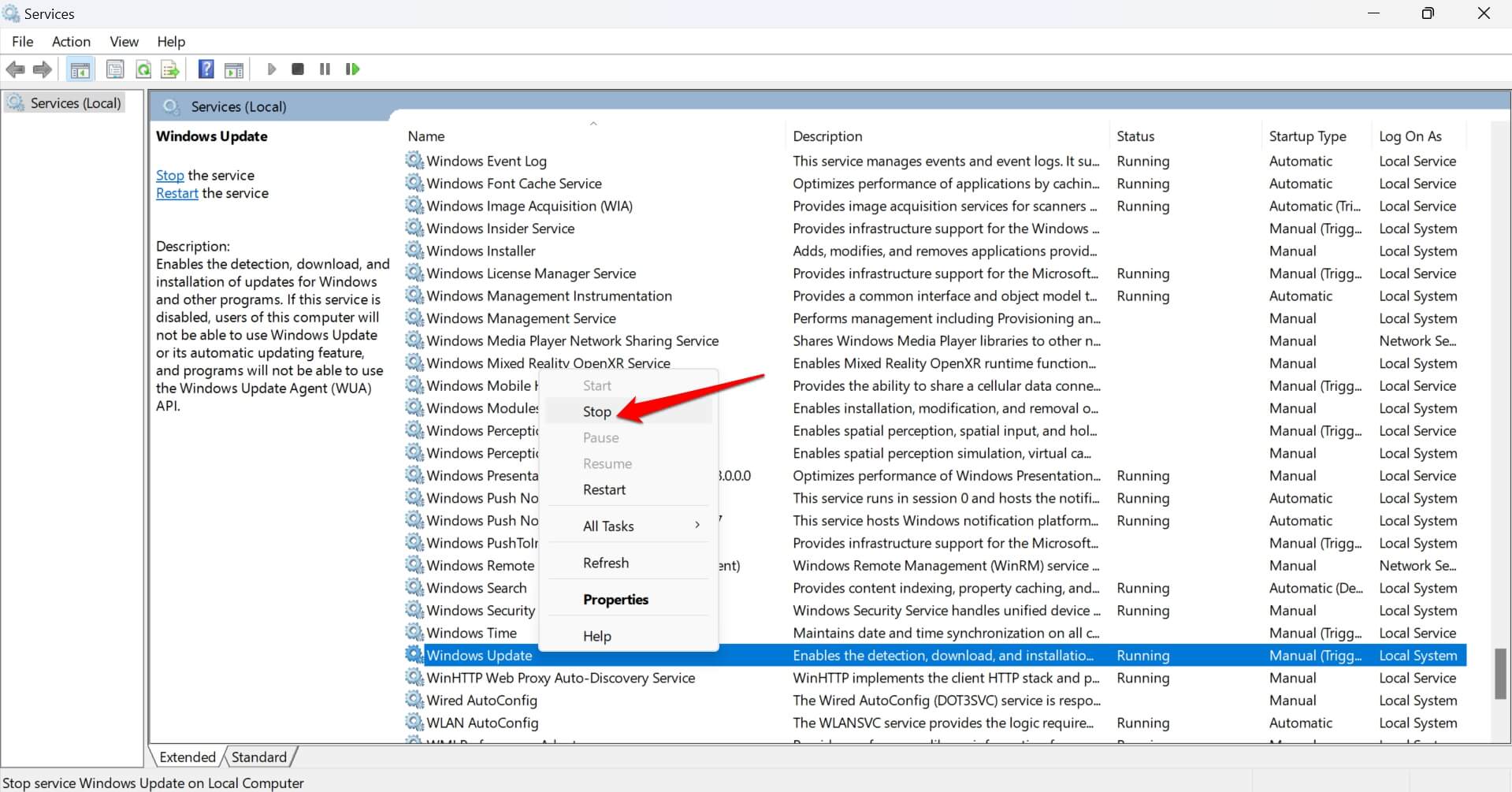Stop the service with the stop icon

point(298,69)
